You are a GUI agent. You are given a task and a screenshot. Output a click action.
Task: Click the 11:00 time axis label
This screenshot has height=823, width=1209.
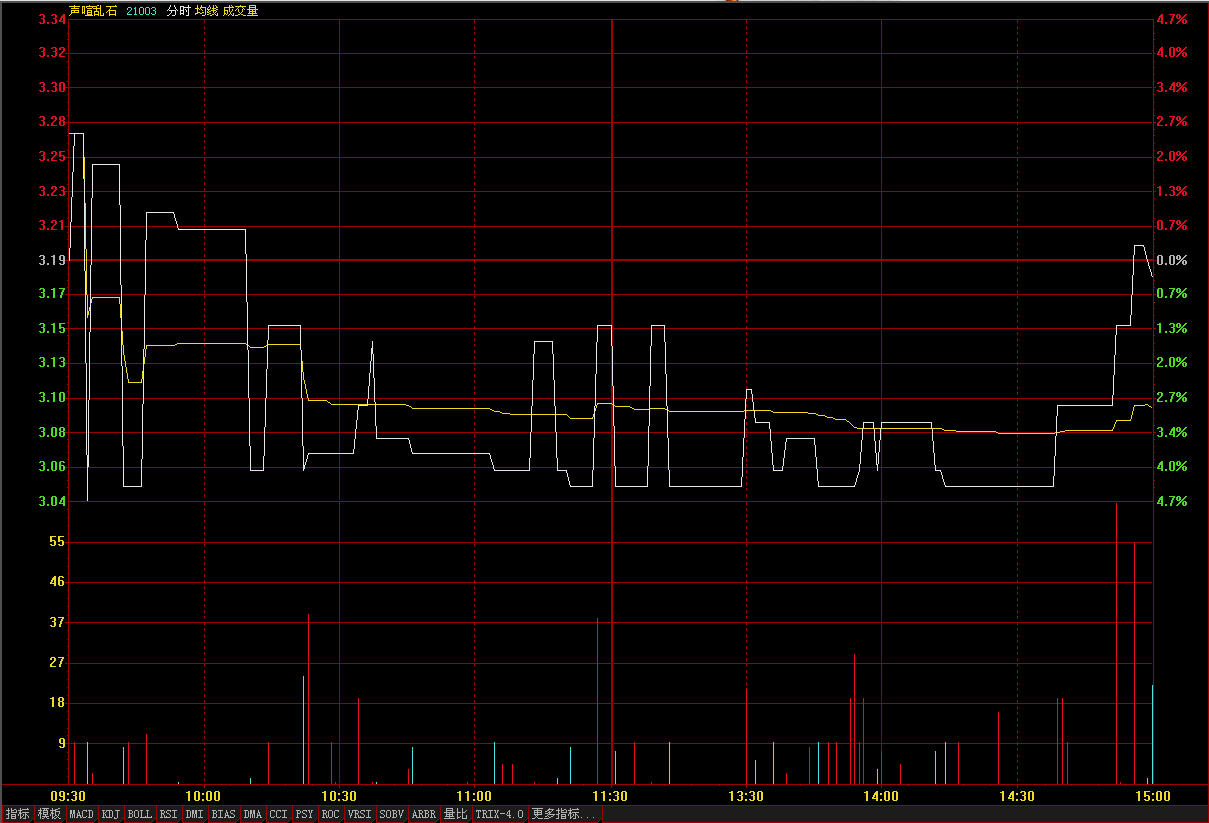[x=475, y=797]
